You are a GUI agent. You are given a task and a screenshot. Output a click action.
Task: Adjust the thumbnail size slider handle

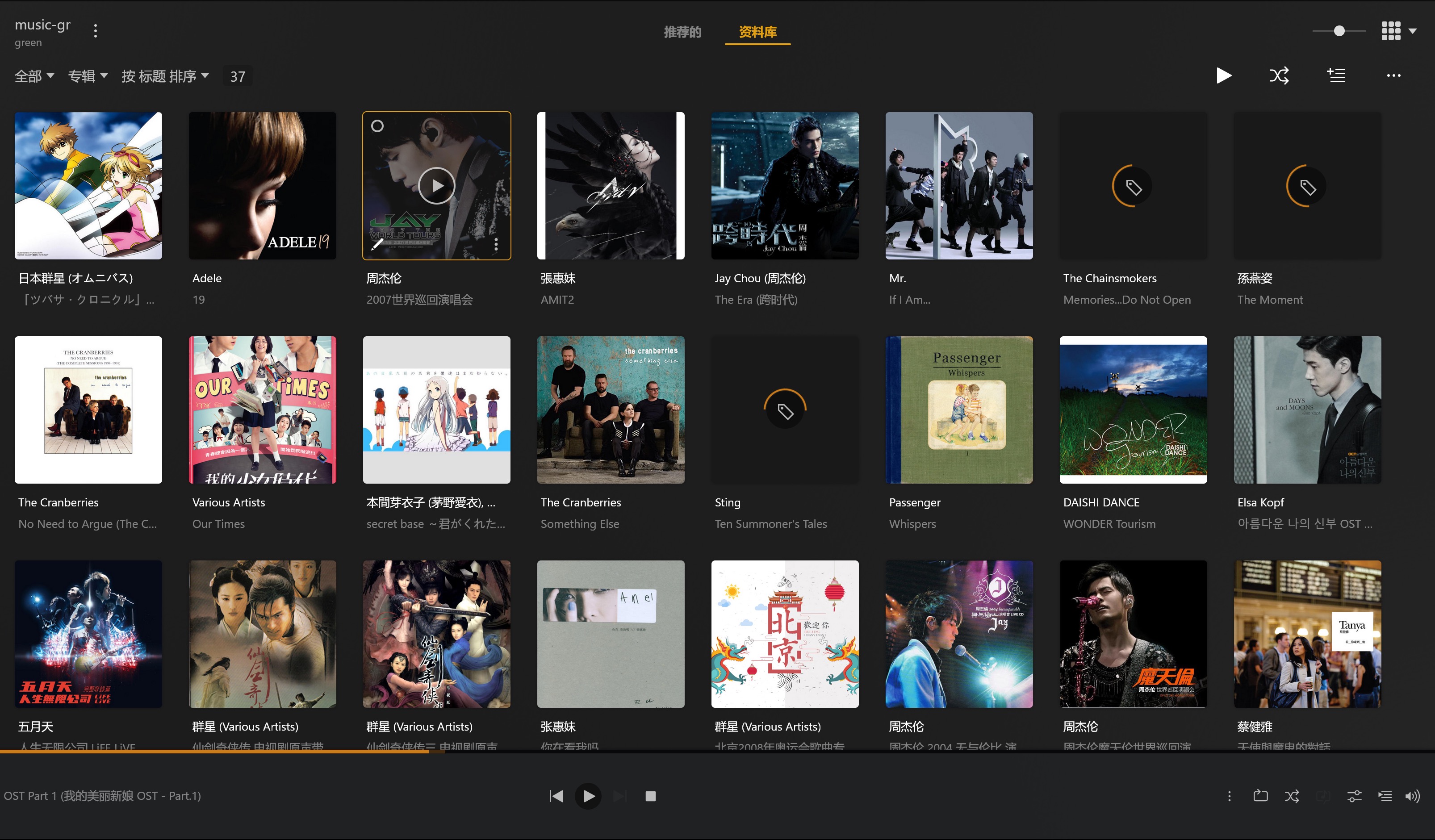(1339, 31)
